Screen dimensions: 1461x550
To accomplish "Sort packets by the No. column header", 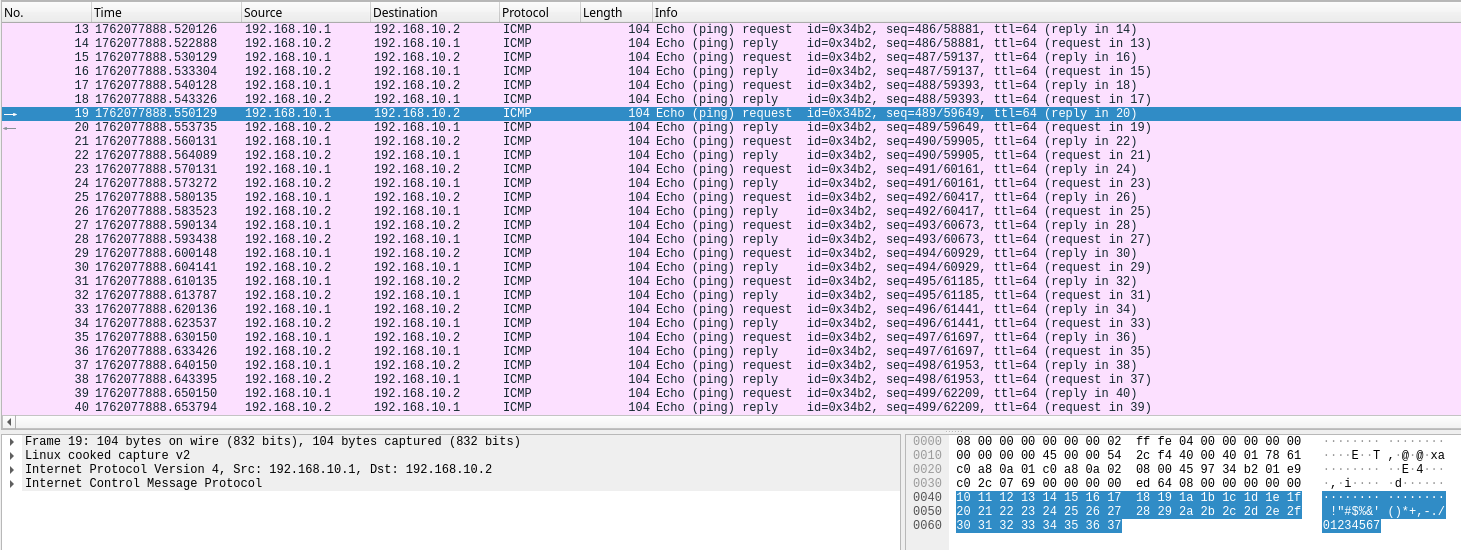I will pyautogui.click(x=45, y=13).
